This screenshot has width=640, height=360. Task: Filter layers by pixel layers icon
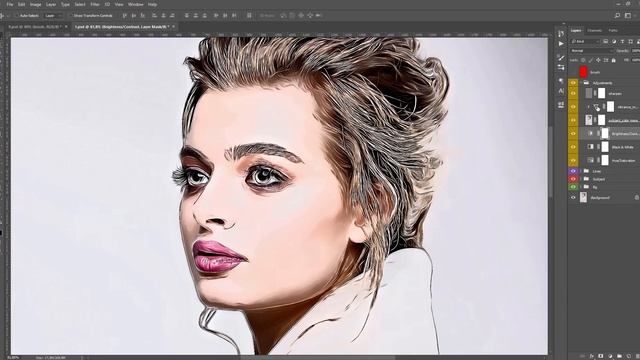(x=606, y=41)
